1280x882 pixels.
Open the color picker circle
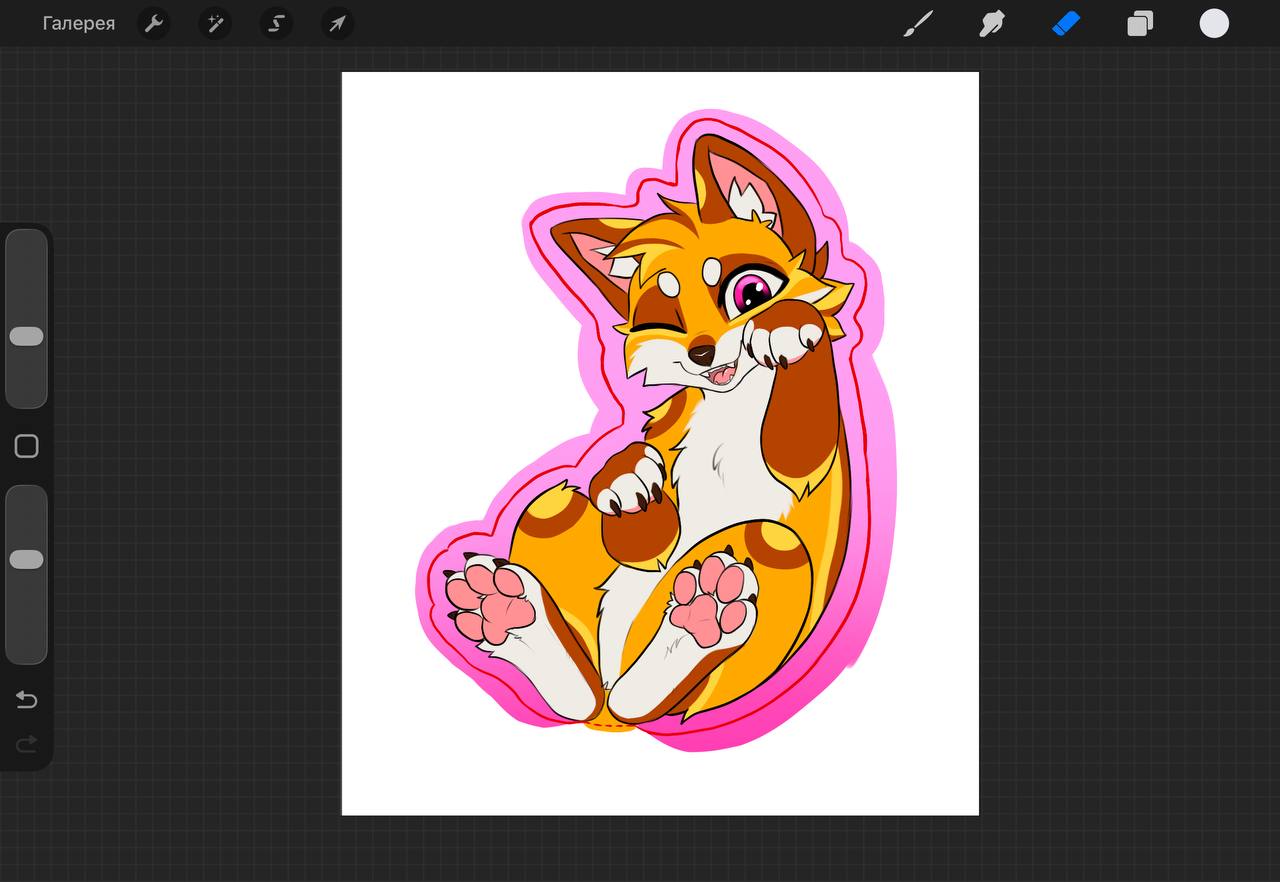pyautogui.click(x=1214, y=23)
